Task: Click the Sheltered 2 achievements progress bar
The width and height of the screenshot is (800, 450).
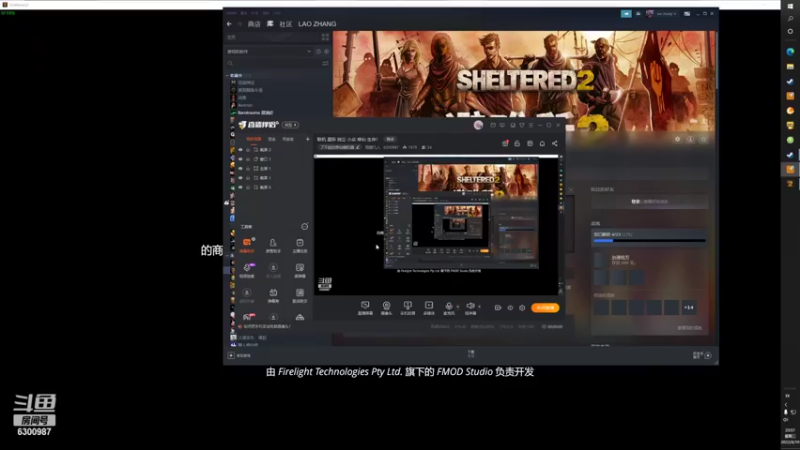Action: coord(649,240)
